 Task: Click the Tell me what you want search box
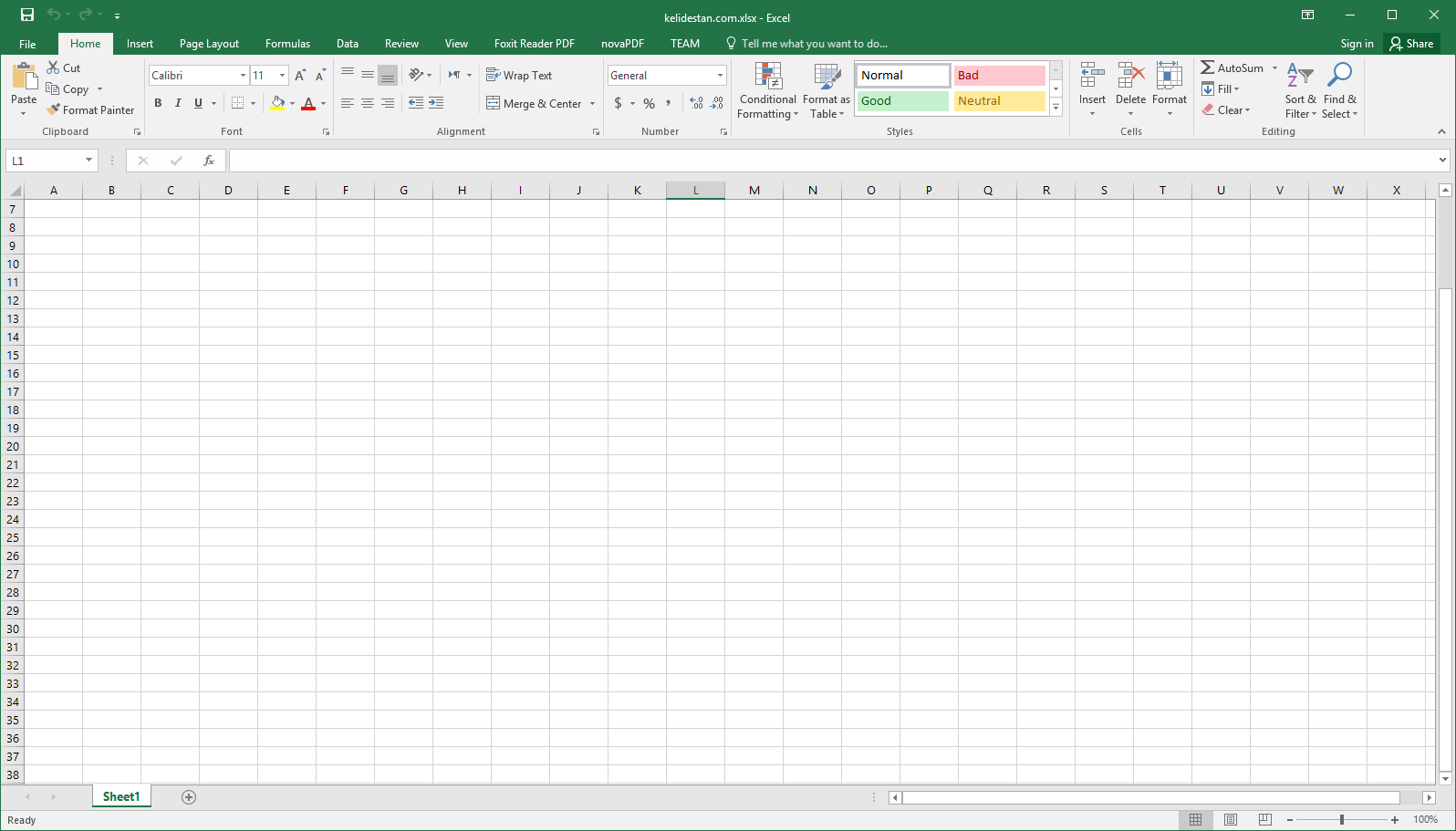(x=806, y=44)
